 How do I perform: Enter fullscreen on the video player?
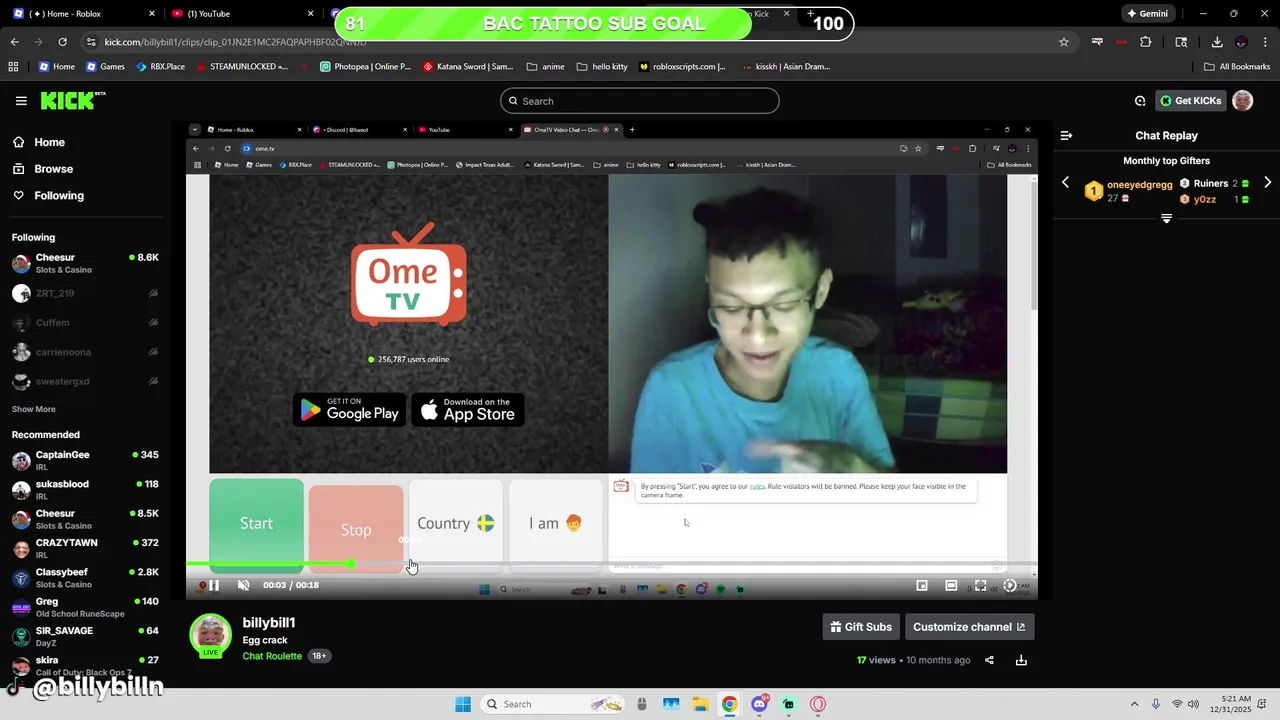click(x=981, y=586)
